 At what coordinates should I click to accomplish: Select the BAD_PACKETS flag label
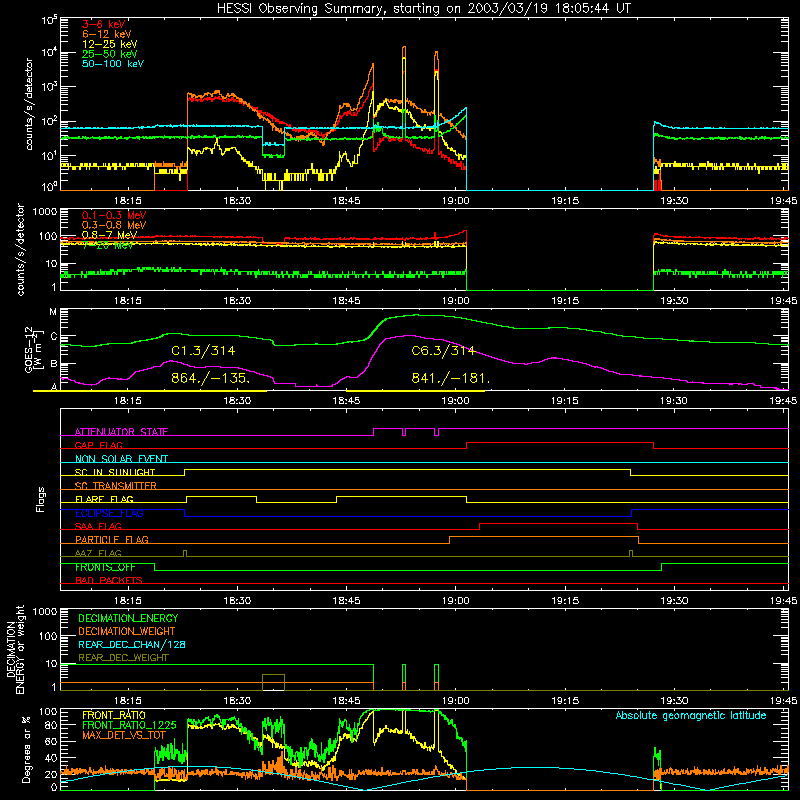tap(109, 580)
